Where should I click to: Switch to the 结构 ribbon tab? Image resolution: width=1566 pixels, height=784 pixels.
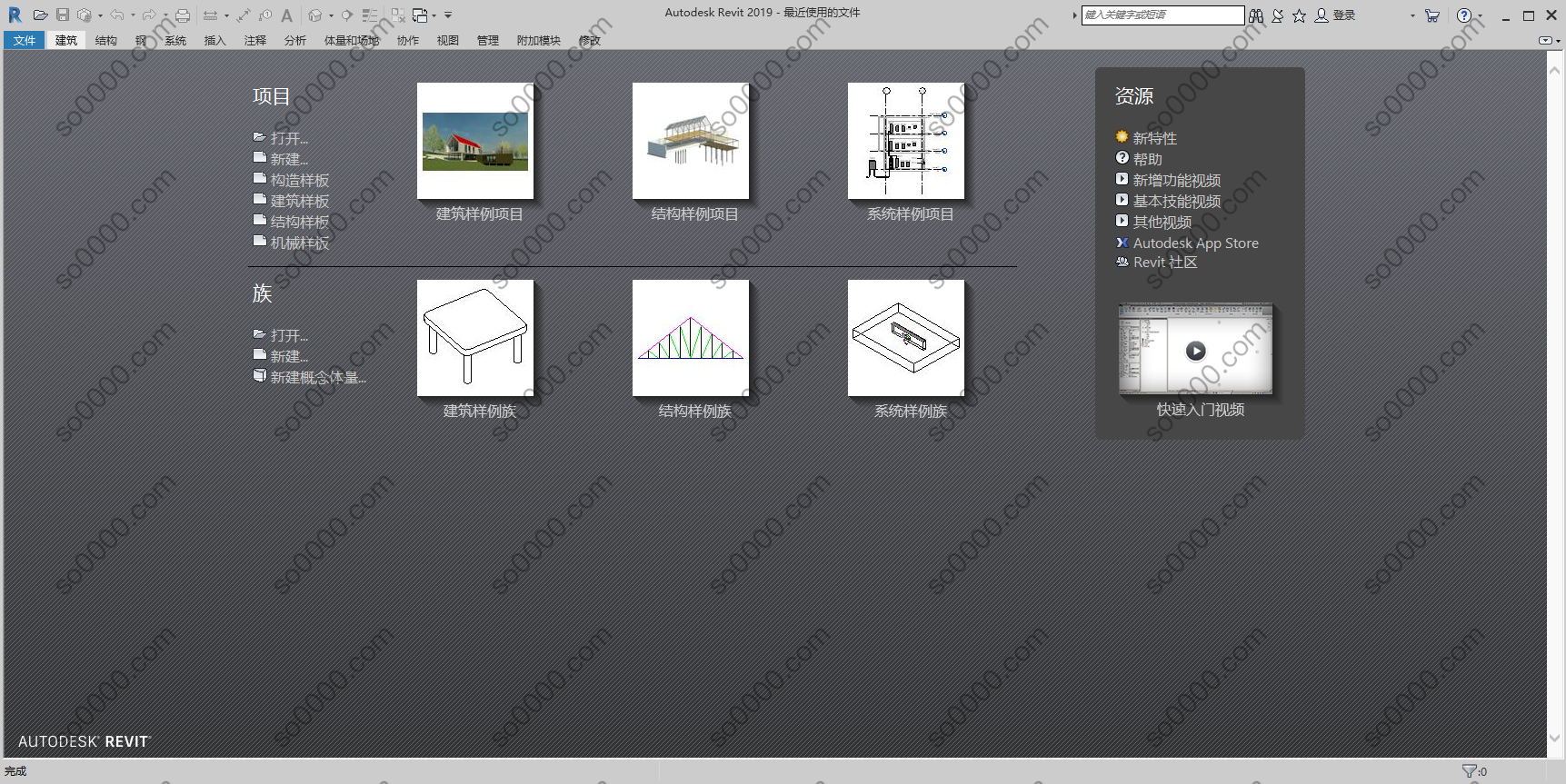click(x=106, y=40)
